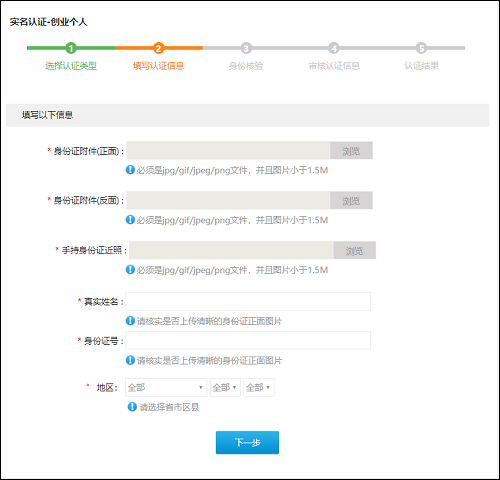
Task: Click 浏览 button for 手持身份证近照
Action: click(355, 250)
